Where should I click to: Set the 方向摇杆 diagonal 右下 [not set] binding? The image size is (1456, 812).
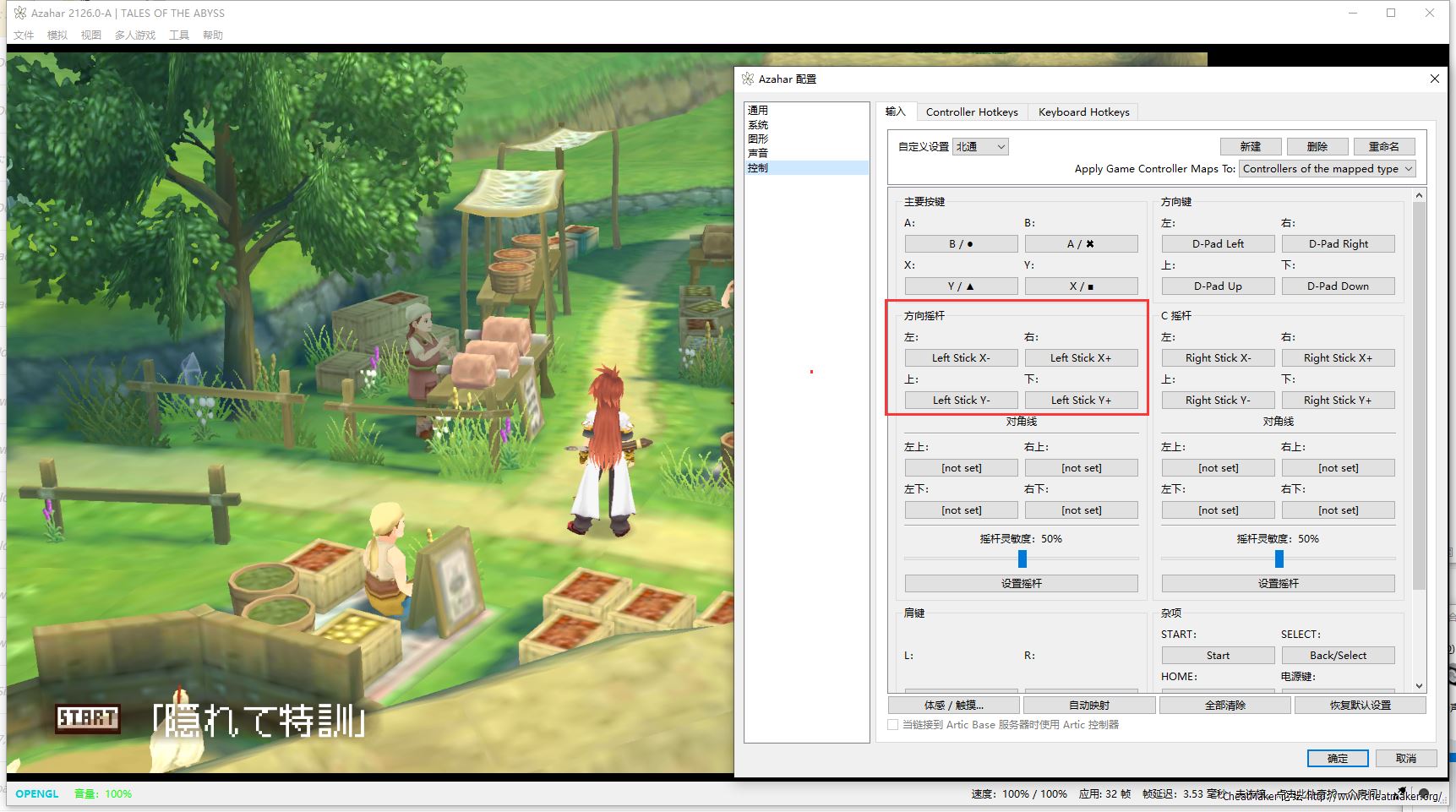click(1082, 510)
